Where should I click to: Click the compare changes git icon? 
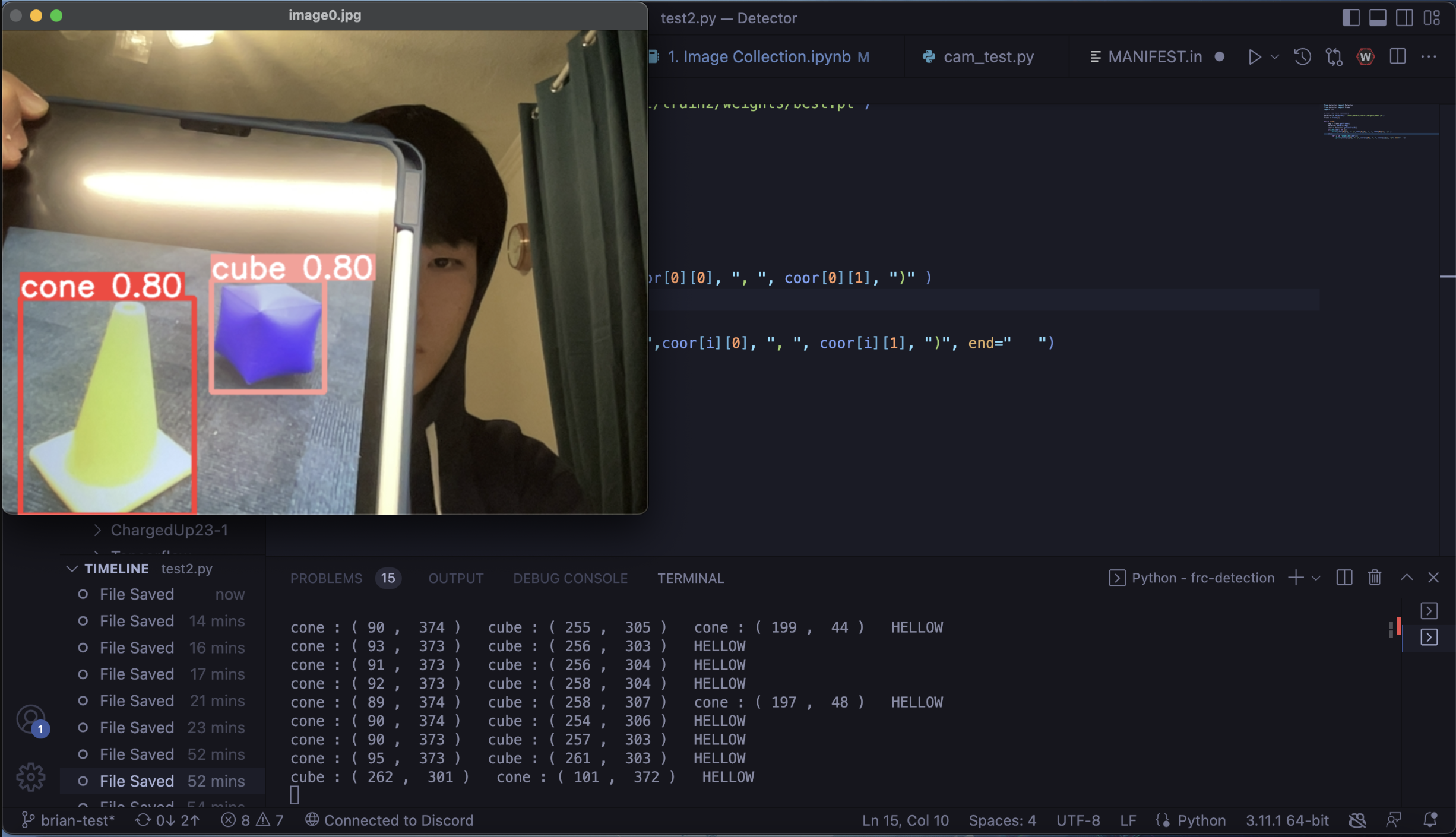[1334, 57]
